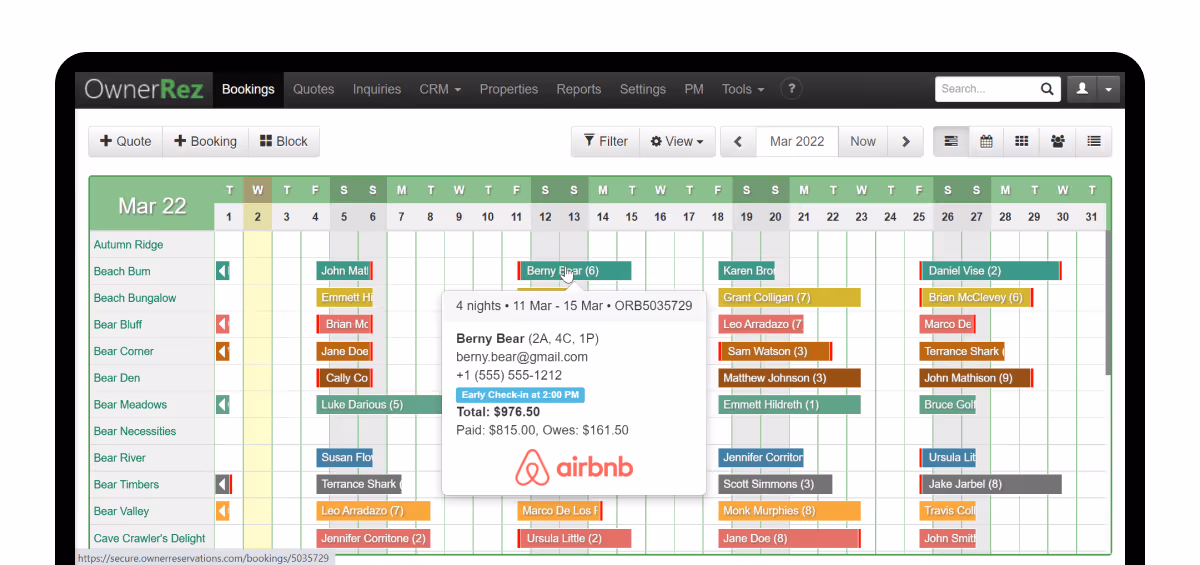Image resolution: width=1200 pixels, height=565 pixels.
Task: Open the Tools menu dropdown
Action: click(743, 89)
